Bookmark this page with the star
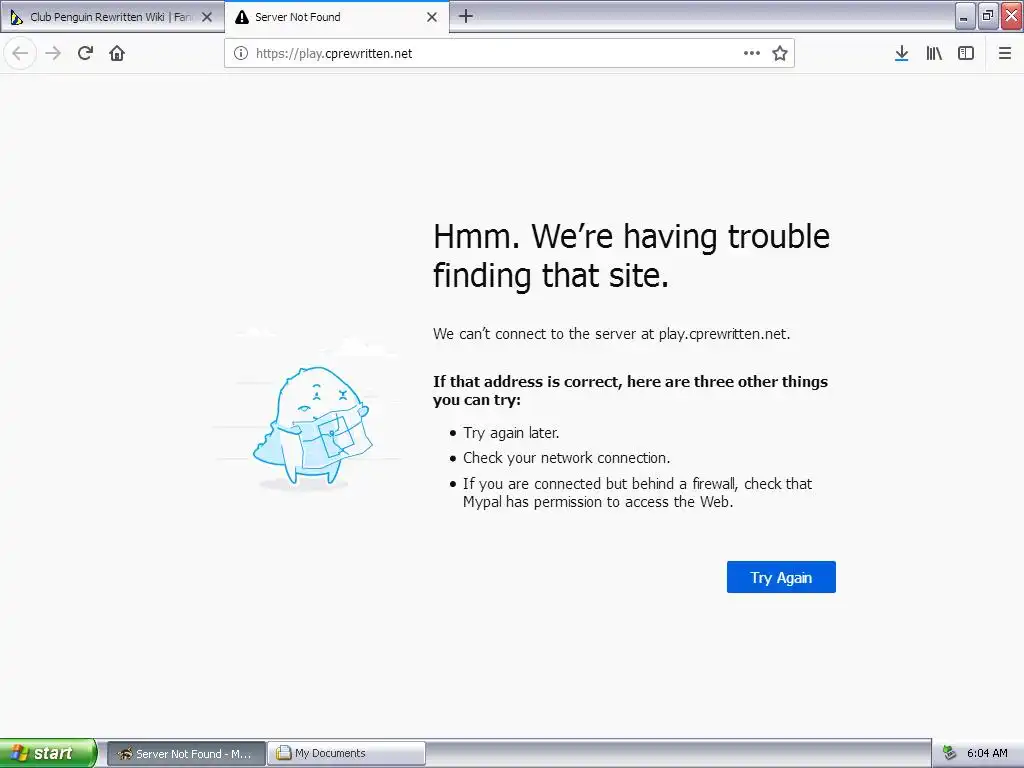Image resolution: width=1024 pixels, height=768 pixels. 780,54
